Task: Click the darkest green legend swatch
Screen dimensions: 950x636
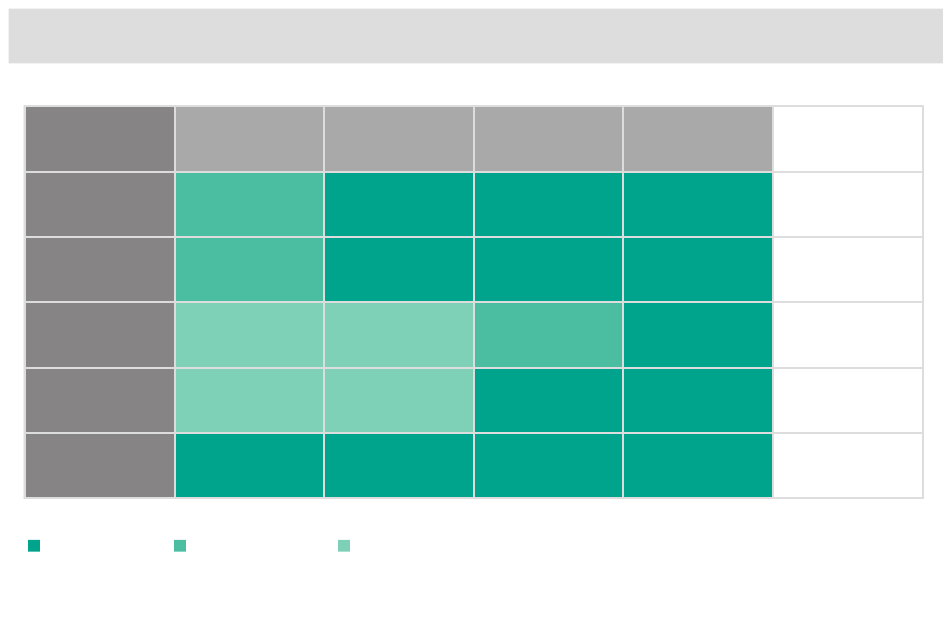Action: pos(34,546)
